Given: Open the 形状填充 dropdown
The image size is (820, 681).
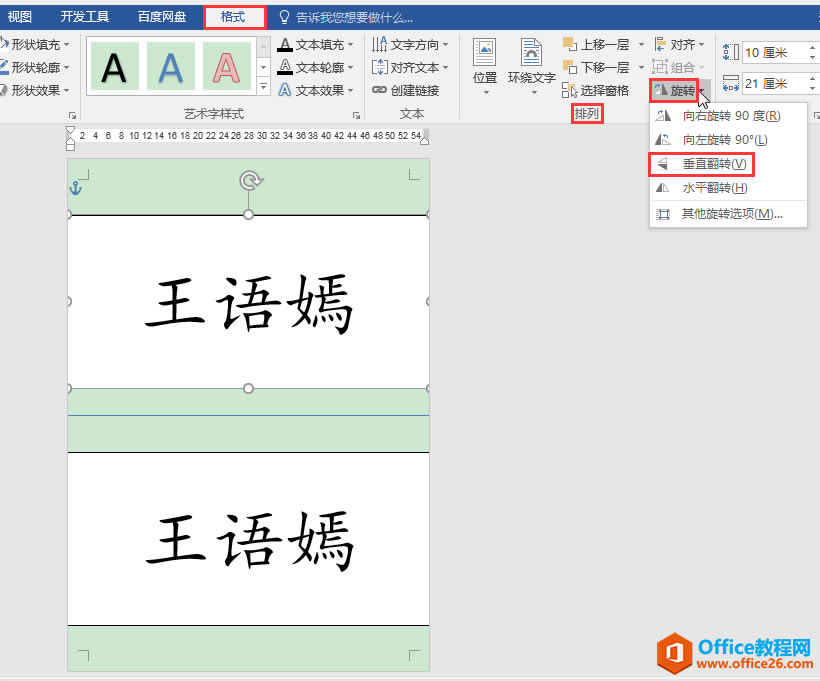Looking at the screenshot, I should (x=35, y=44).
